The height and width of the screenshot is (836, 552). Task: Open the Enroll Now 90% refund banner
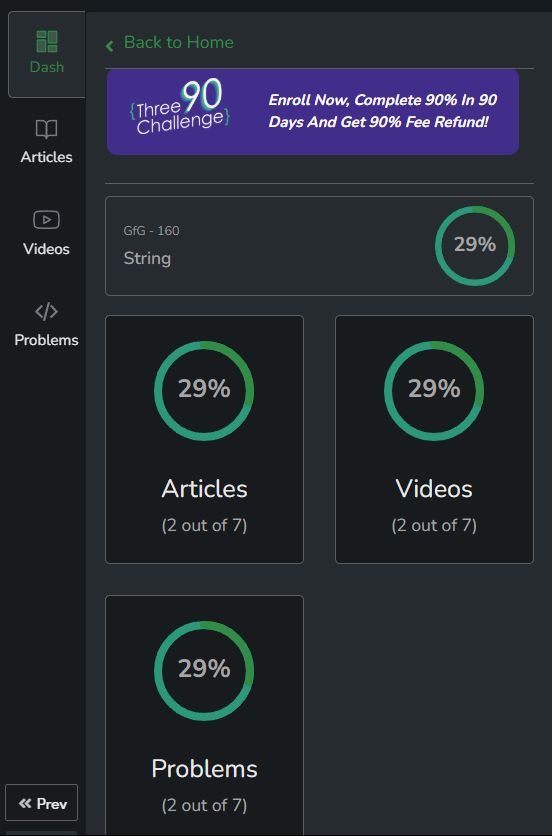pyautogui.click(x=313, y=112)
